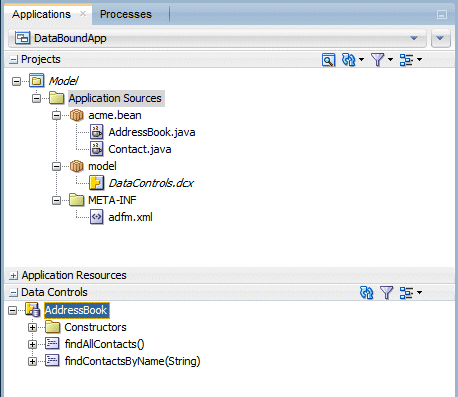The width and height of the screenshot is (458, 397).
Task: Collapse the Application Sources node
Action: (36, 98)
